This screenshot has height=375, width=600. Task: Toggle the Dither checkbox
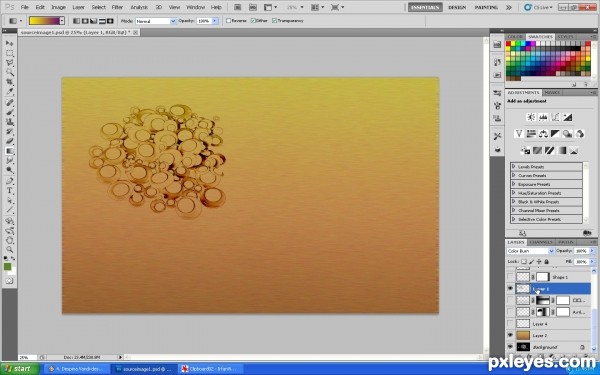tap(253, 21)
